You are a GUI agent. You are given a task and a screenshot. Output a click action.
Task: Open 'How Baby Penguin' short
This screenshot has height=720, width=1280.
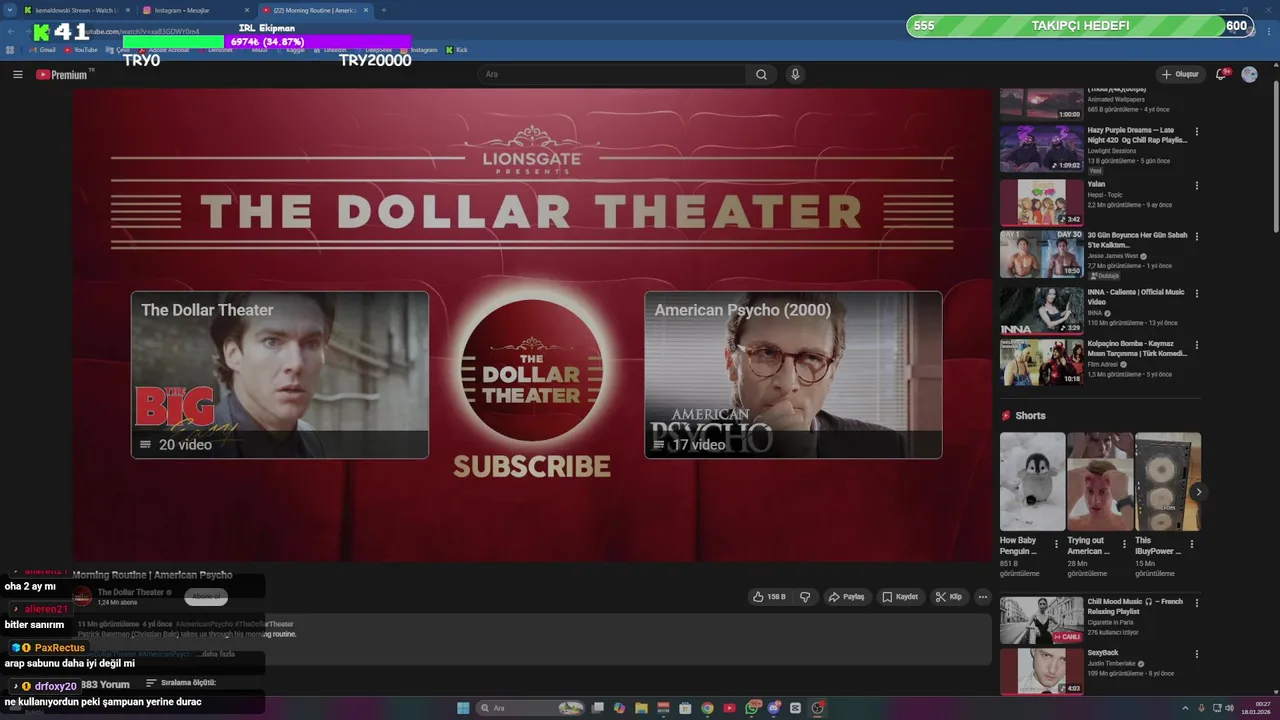1032,481
